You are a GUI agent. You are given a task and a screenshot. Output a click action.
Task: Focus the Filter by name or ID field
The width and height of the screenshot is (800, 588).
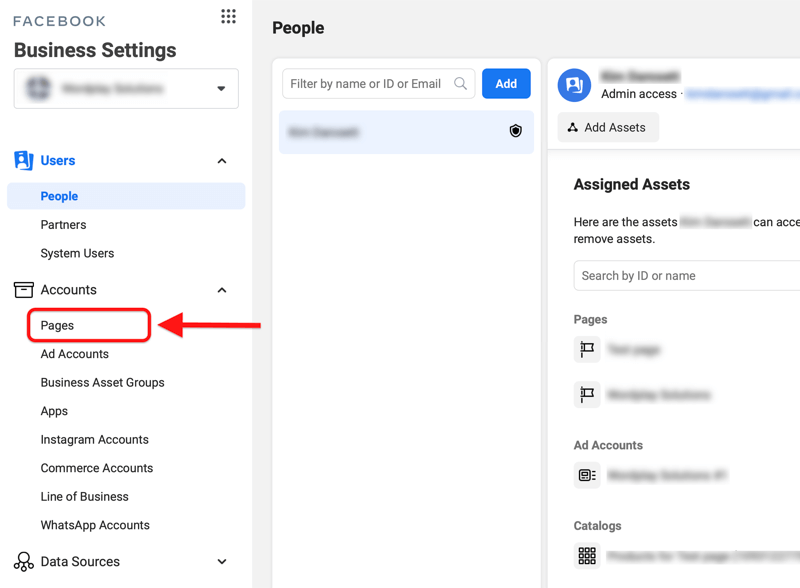point(378,83)
